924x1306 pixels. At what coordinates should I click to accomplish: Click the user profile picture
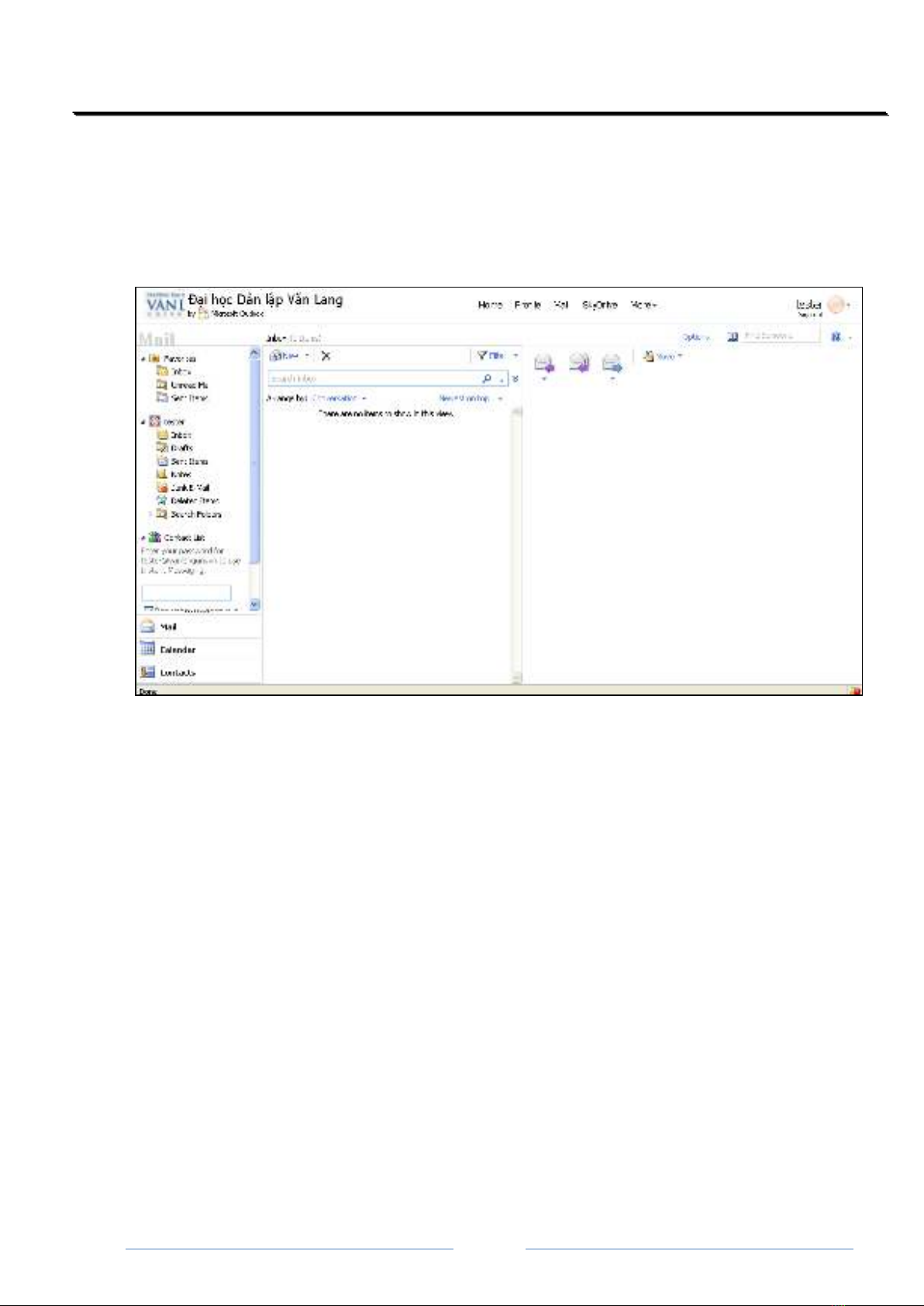pos(836,305)
